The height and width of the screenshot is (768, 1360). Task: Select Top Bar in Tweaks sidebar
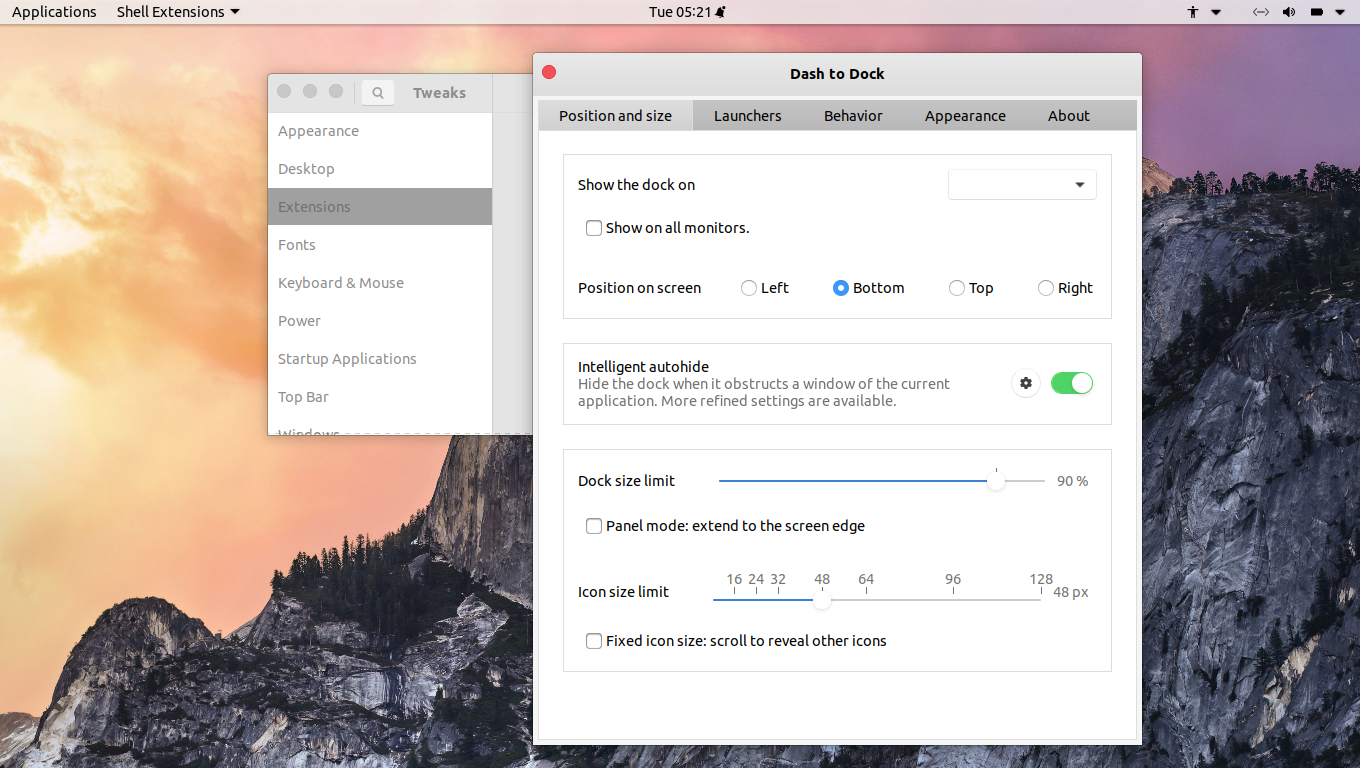[x=380, y=397]
